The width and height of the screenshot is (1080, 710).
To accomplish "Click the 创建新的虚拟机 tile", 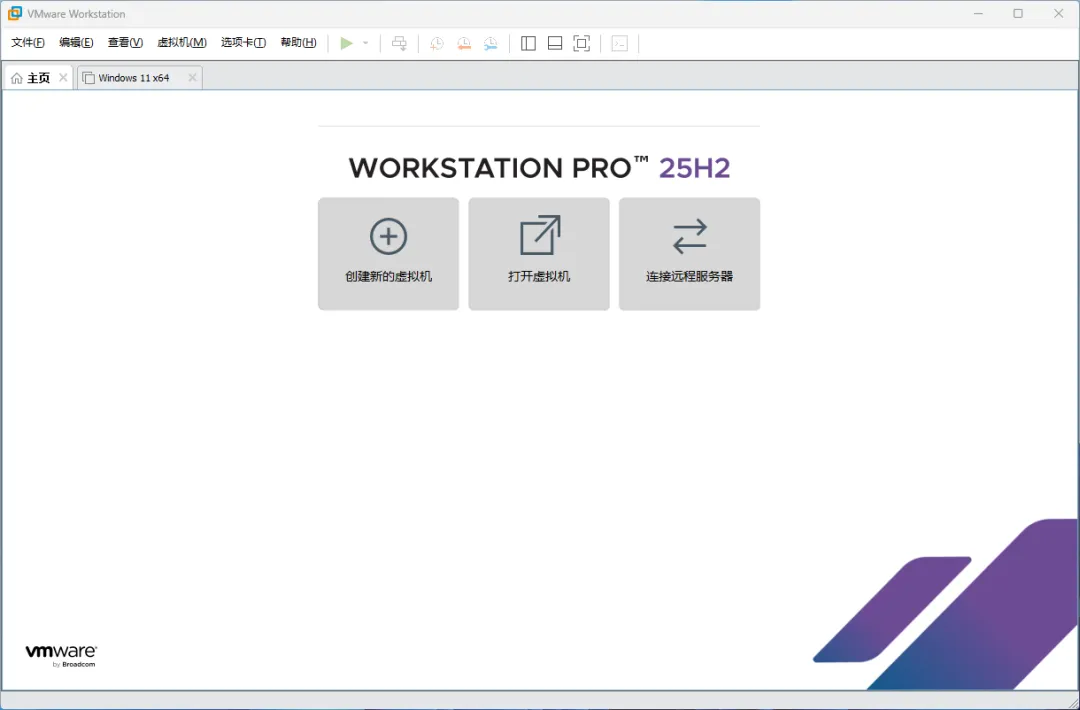I will [388, 254].
